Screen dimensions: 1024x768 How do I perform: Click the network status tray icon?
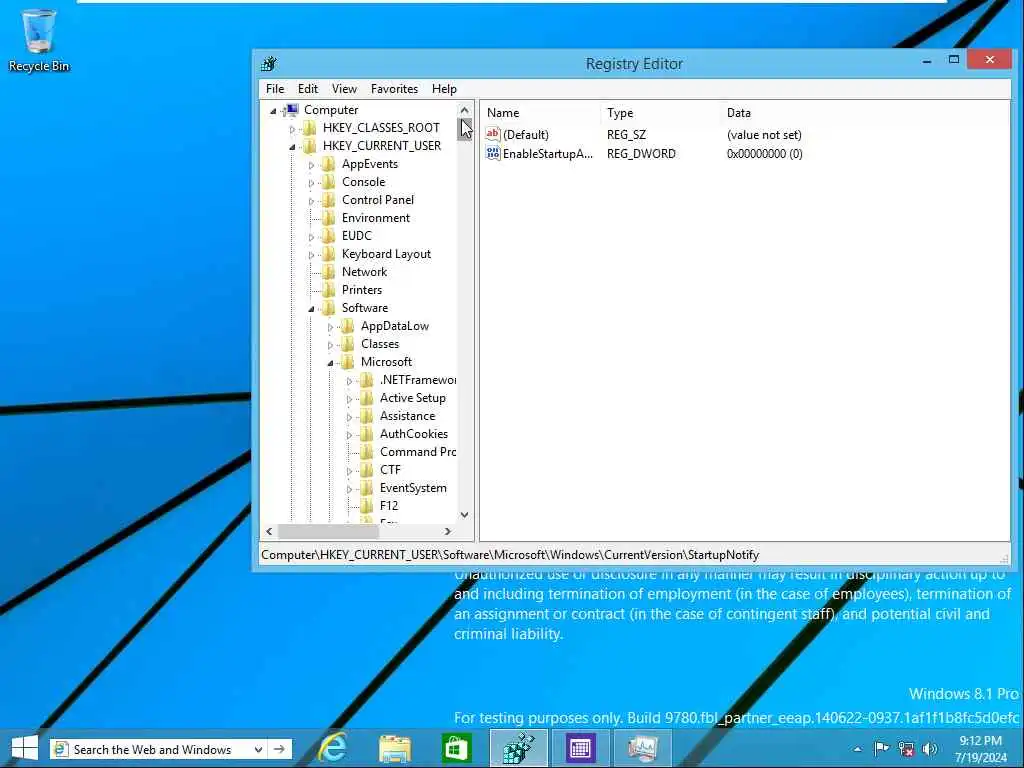coord(906,749)
